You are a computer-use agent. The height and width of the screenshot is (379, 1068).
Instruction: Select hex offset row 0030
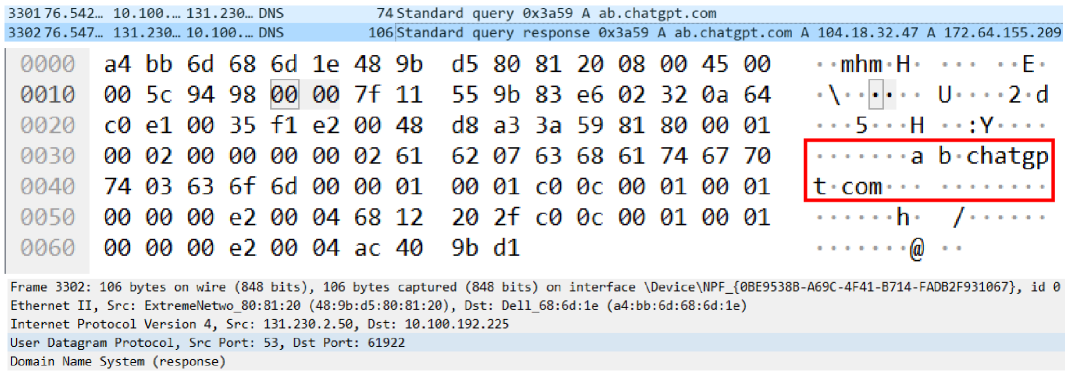48,156
